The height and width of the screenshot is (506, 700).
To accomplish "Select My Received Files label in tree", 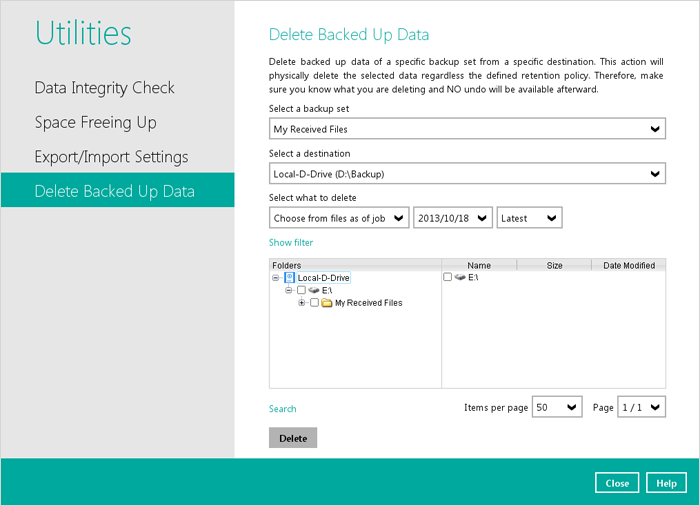I will pyautogui.click(x=368, y=303).
